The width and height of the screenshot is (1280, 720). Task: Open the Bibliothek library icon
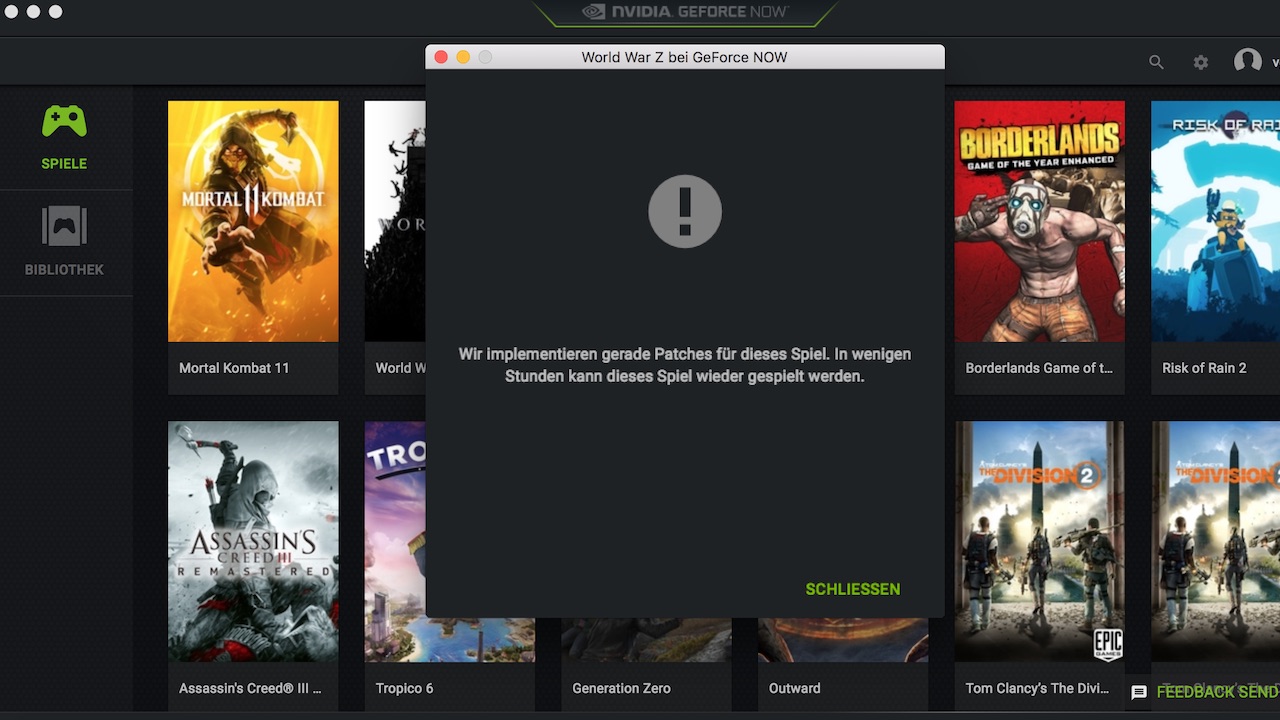click(64, 227)
